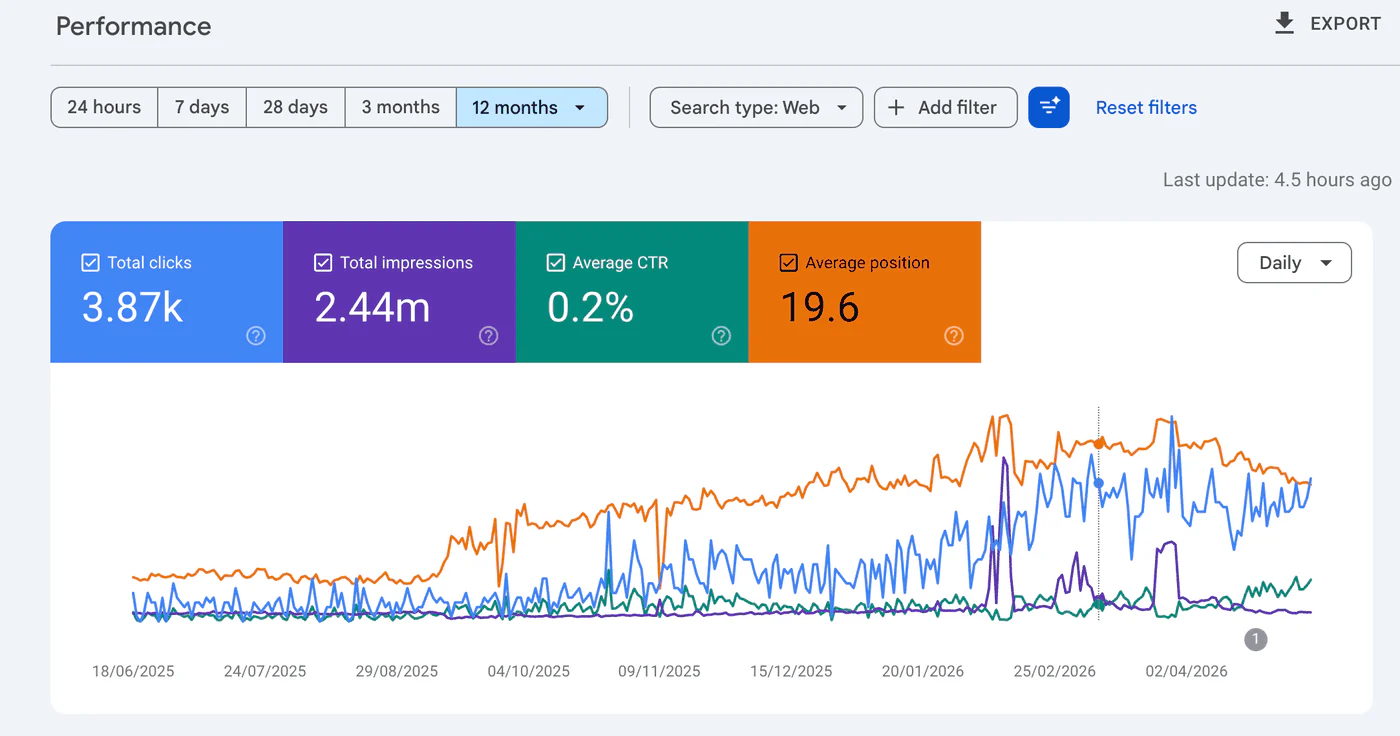The height and width of the screenshot is (736, 1400).
Task: Open the Daily granularity dropdown
Action: tap(1294, 263)
